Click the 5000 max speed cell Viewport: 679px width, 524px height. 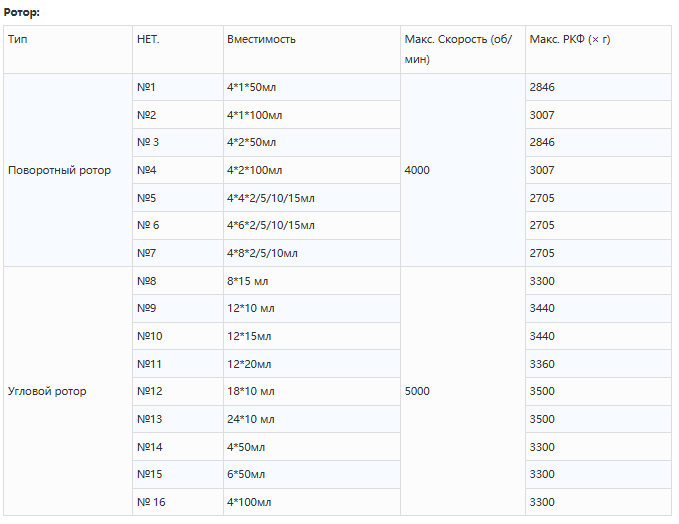tap(417, 391)
